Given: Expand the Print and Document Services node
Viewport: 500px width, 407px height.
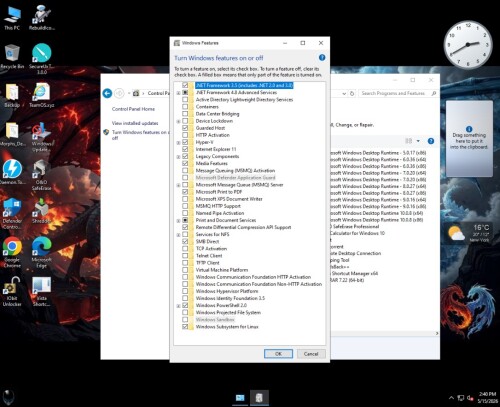Looking at the screenshot, I should [178, 221].
